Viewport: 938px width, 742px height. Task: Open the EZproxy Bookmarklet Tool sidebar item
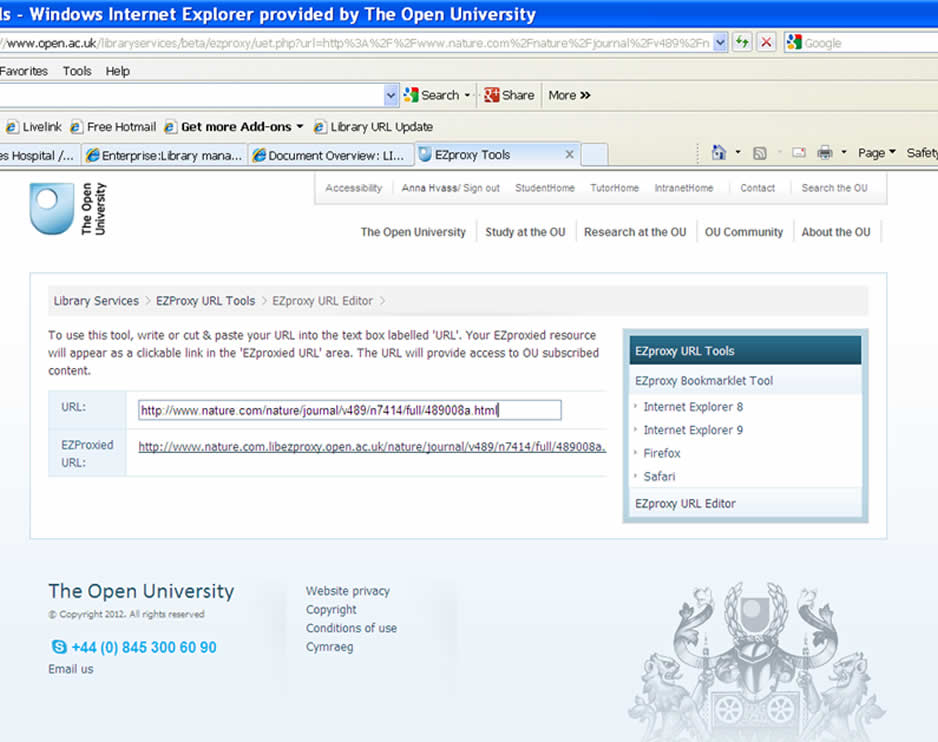pyautogui.click(x=704, y=381)
